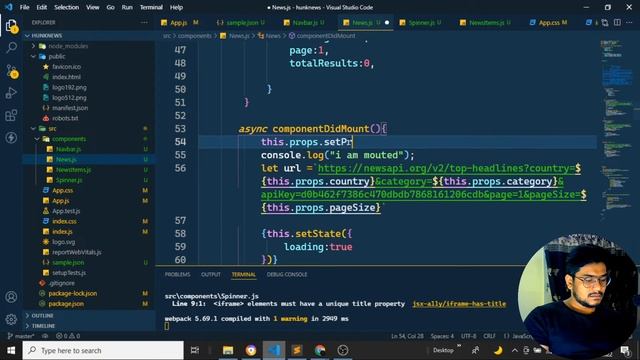Collapse the components folder
Screen dimensions: 640x360
coord(69,139)
